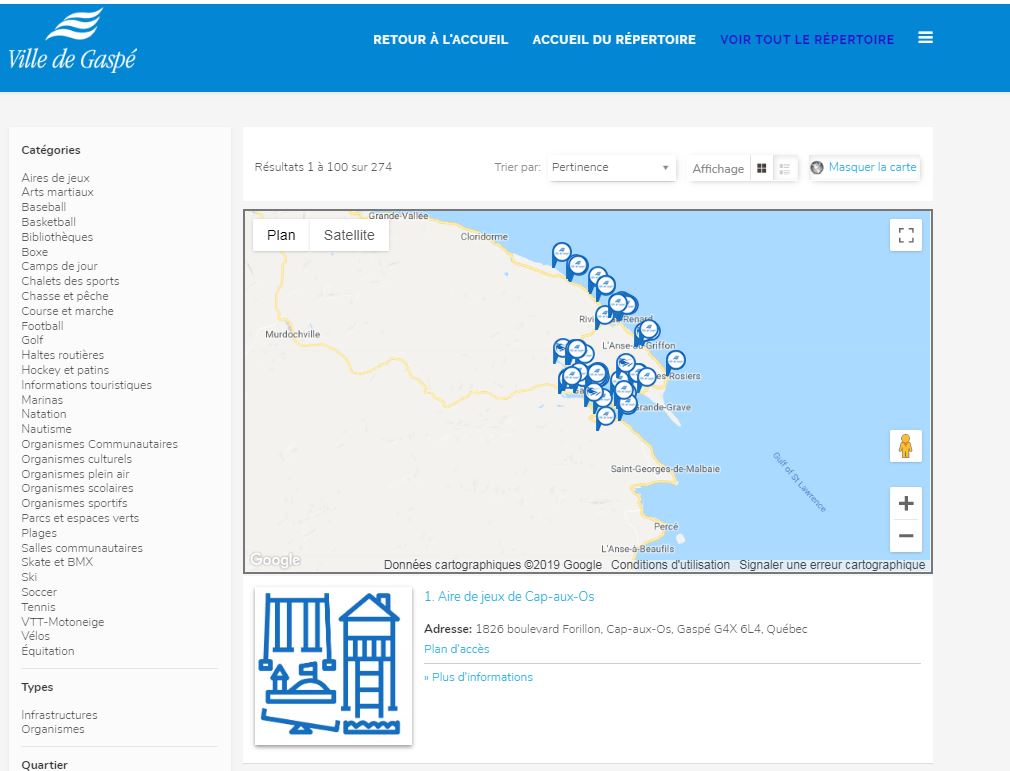The height and width of the screenshot is (771, 1010).
Task: Open Voir tout le répertoire
Action: point(806,40)
